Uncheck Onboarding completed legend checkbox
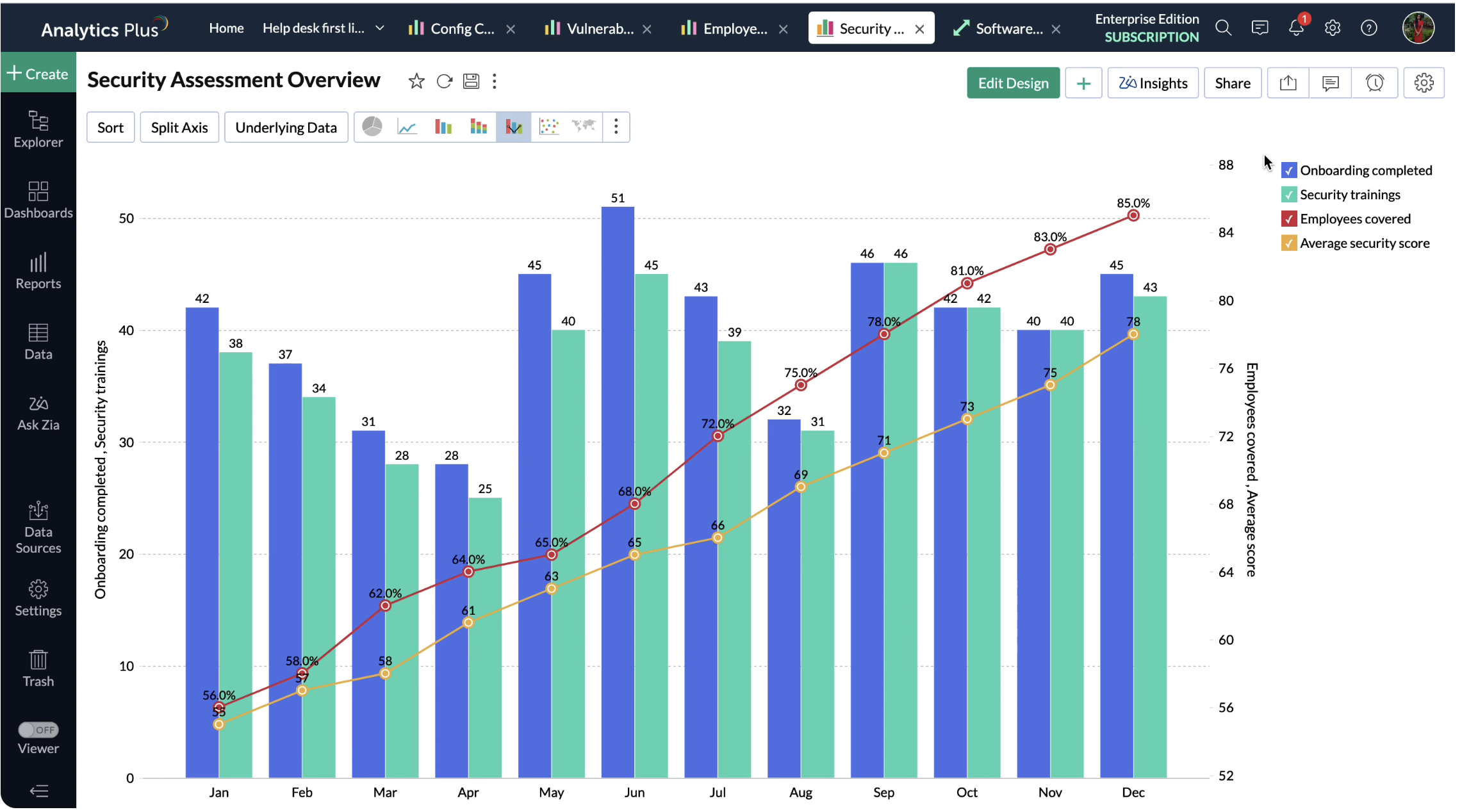Viewport: 1462px width, 812px height. 1289,170
